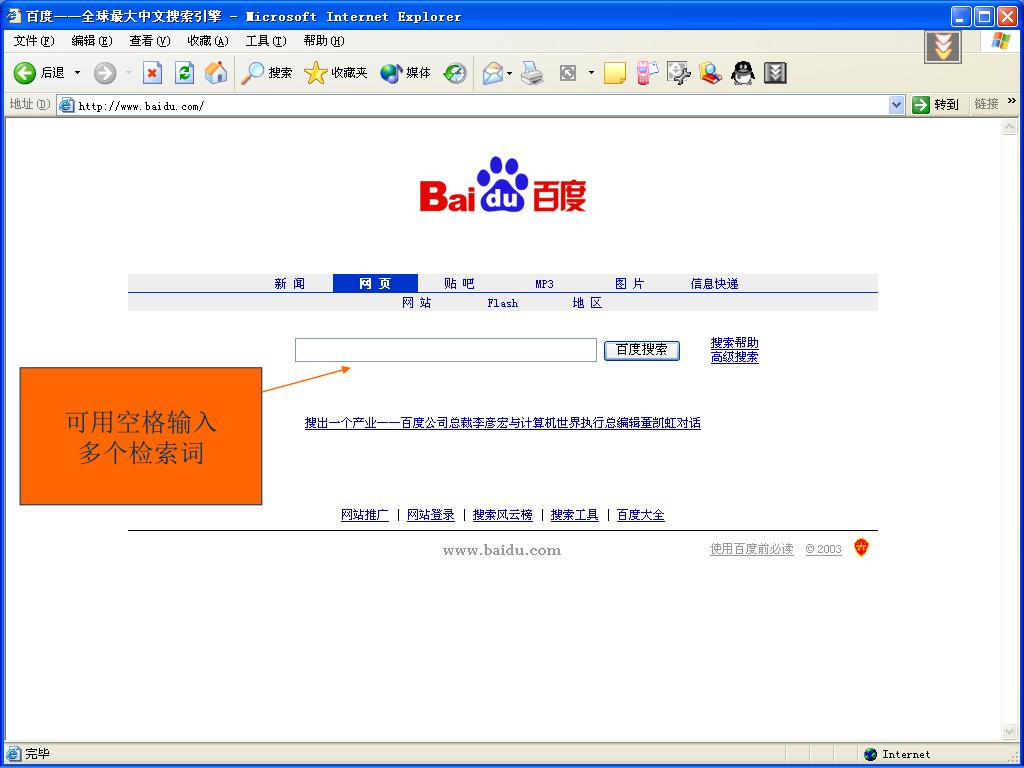Refresh the page with the green arrows icon
Viewport: 1024px width, 768px height.
coord(185,73)
